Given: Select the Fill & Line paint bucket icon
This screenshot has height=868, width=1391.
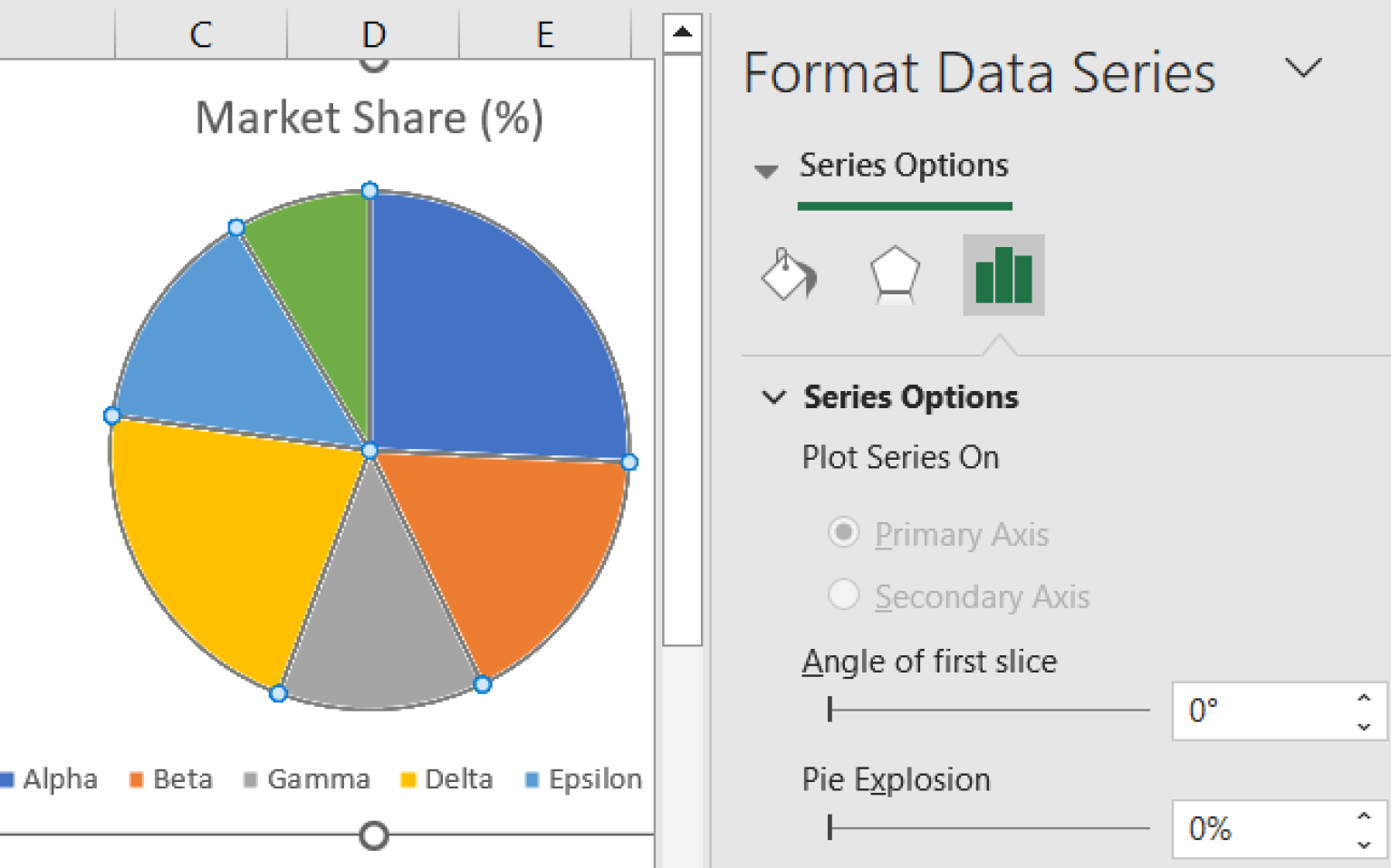Looking at the screenshot, I should click(x=787, y=274).
